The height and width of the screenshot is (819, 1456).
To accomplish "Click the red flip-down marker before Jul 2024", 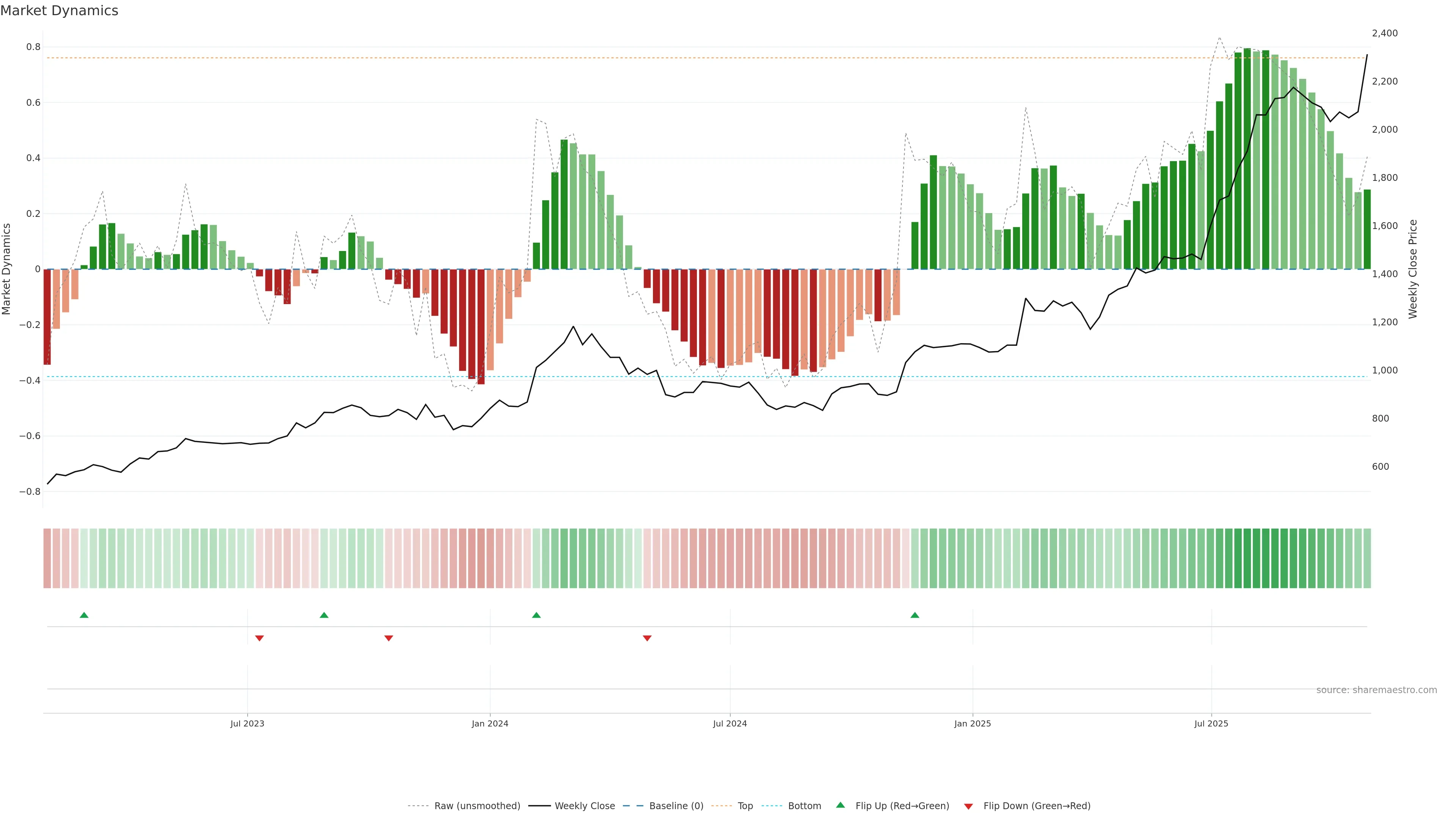I will pyautogui.click(x=647, y=638).
